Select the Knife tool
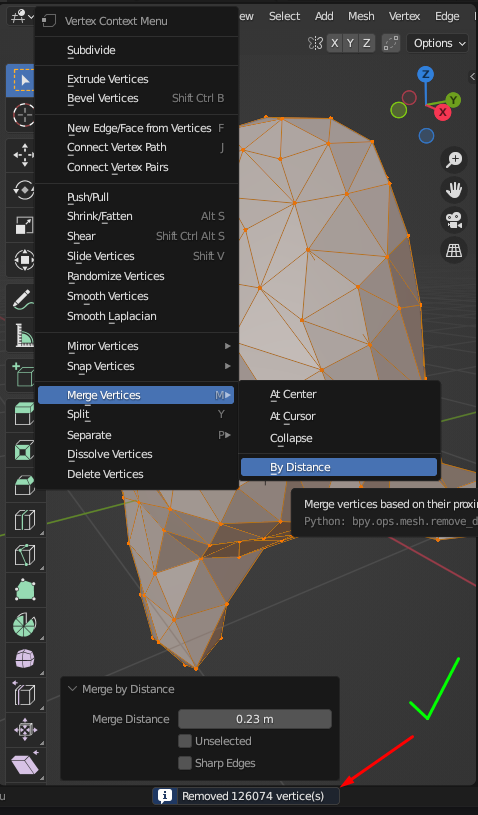478x815 pixels. click(24, 555)
